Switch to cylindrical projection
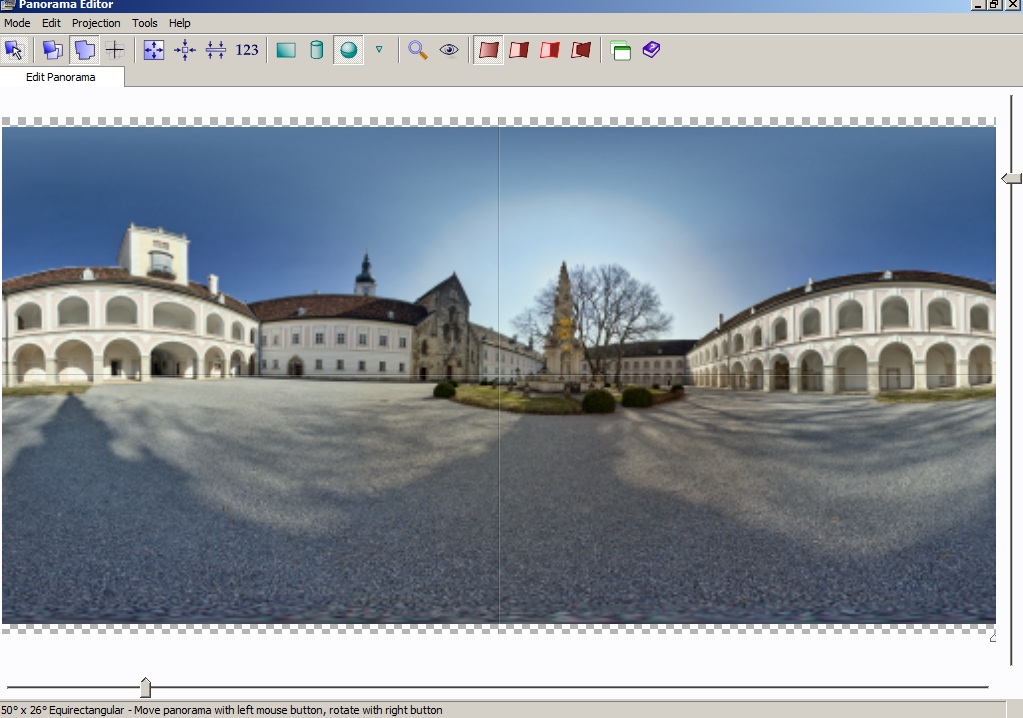 316,49
